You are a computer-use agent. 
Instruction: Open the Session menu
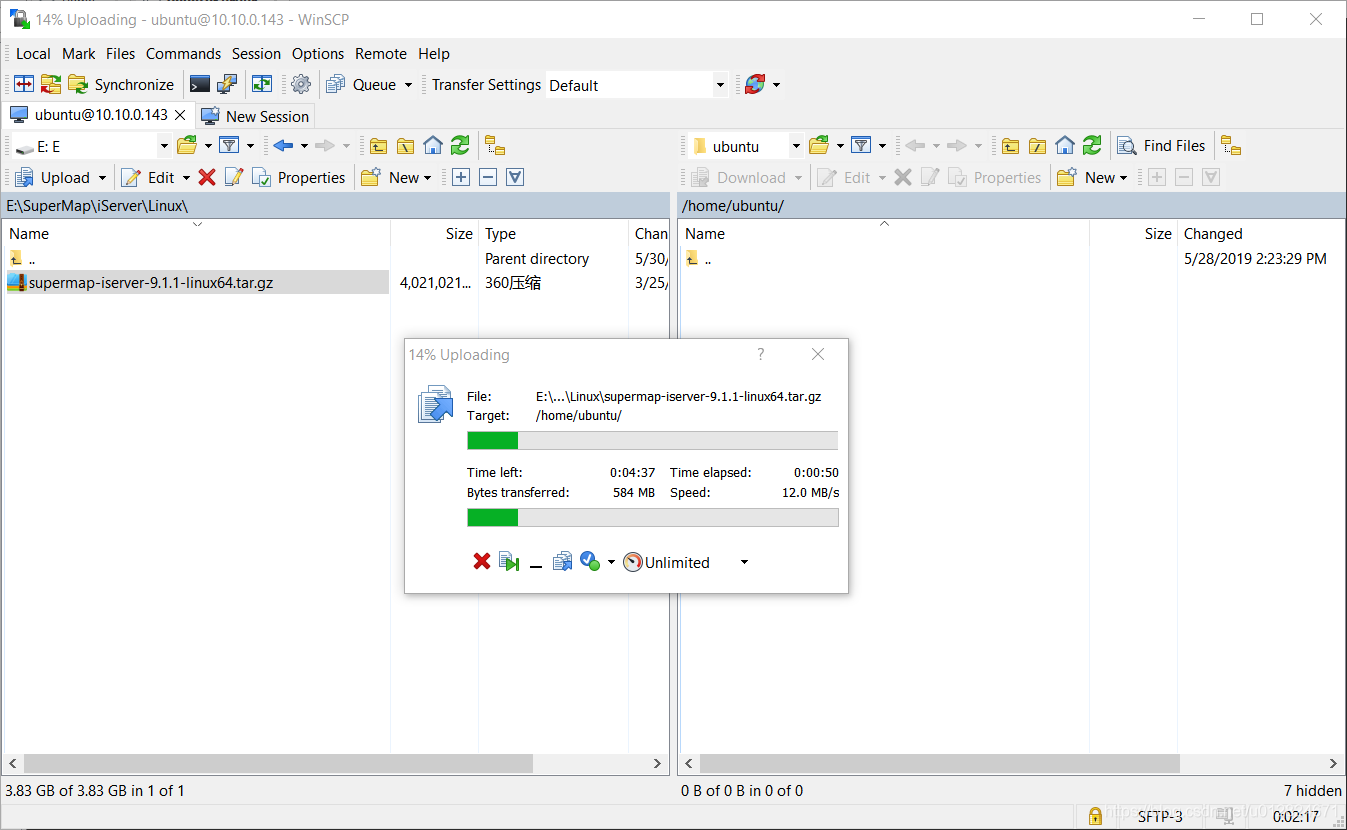tap(256, 54)
